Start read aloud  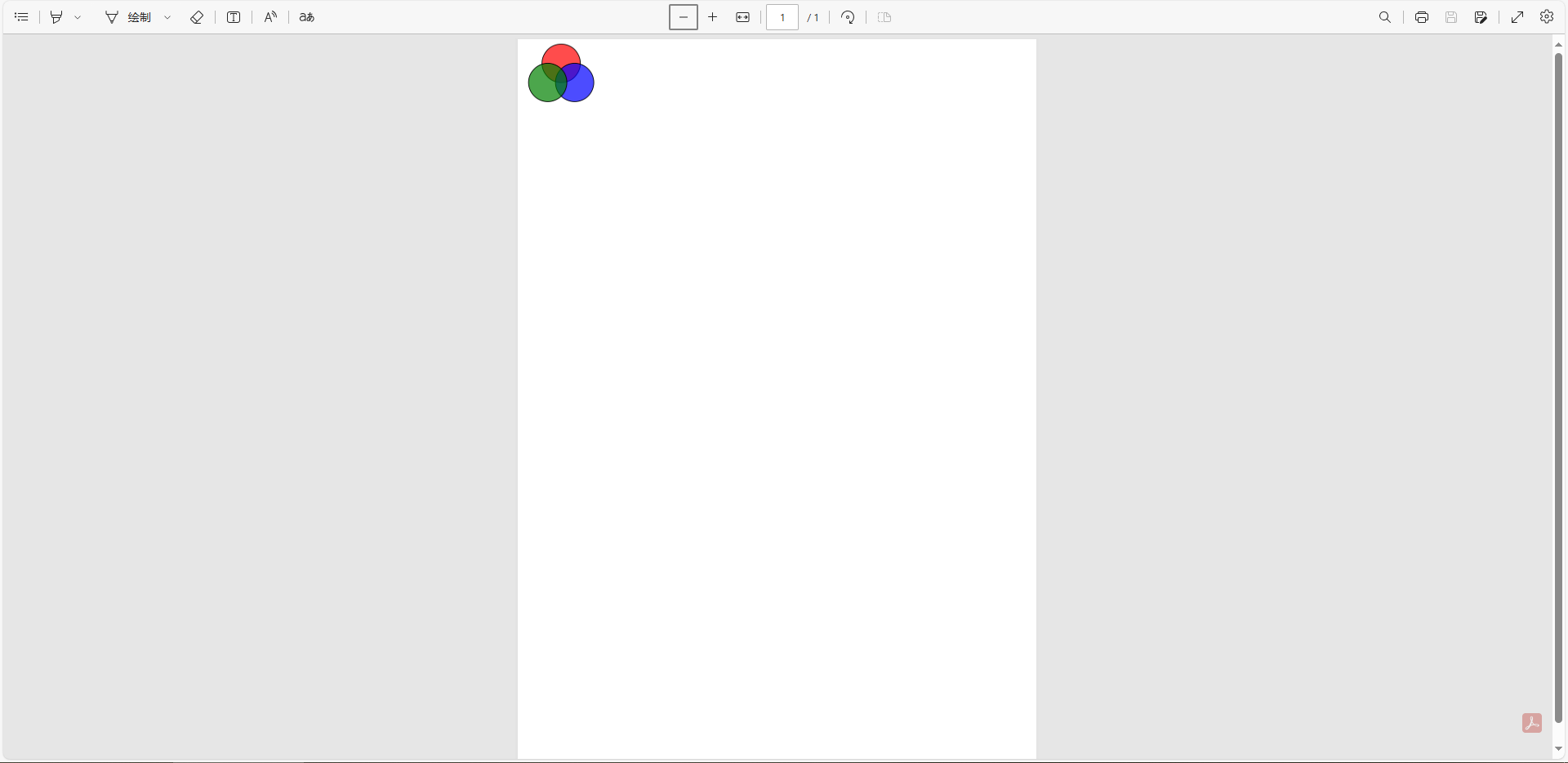[x=270, y=17]
